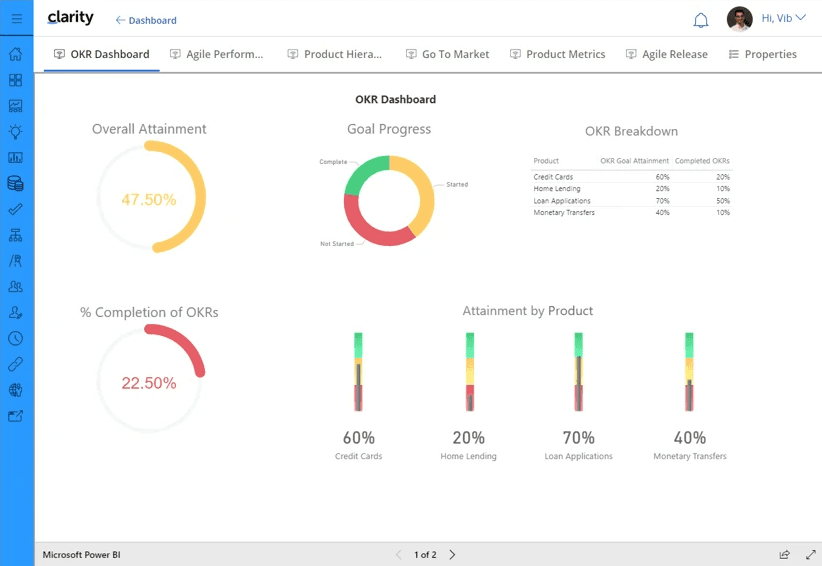
Task: Open the hamburger menu icon
Action: pyautogui.click(x=17, y=19)
